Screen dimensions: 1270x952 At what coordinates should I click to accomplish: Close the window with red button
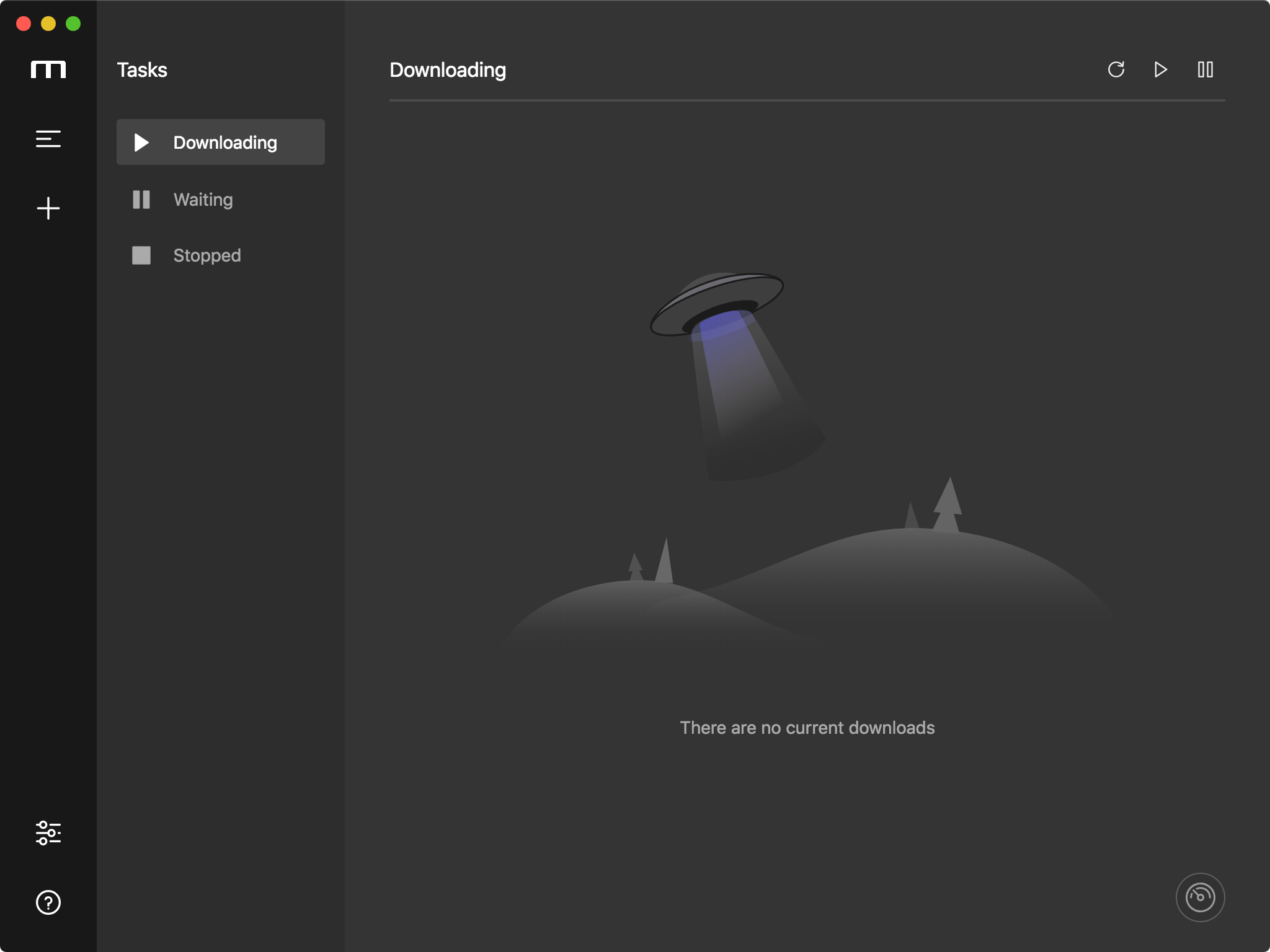pos(24,24)
